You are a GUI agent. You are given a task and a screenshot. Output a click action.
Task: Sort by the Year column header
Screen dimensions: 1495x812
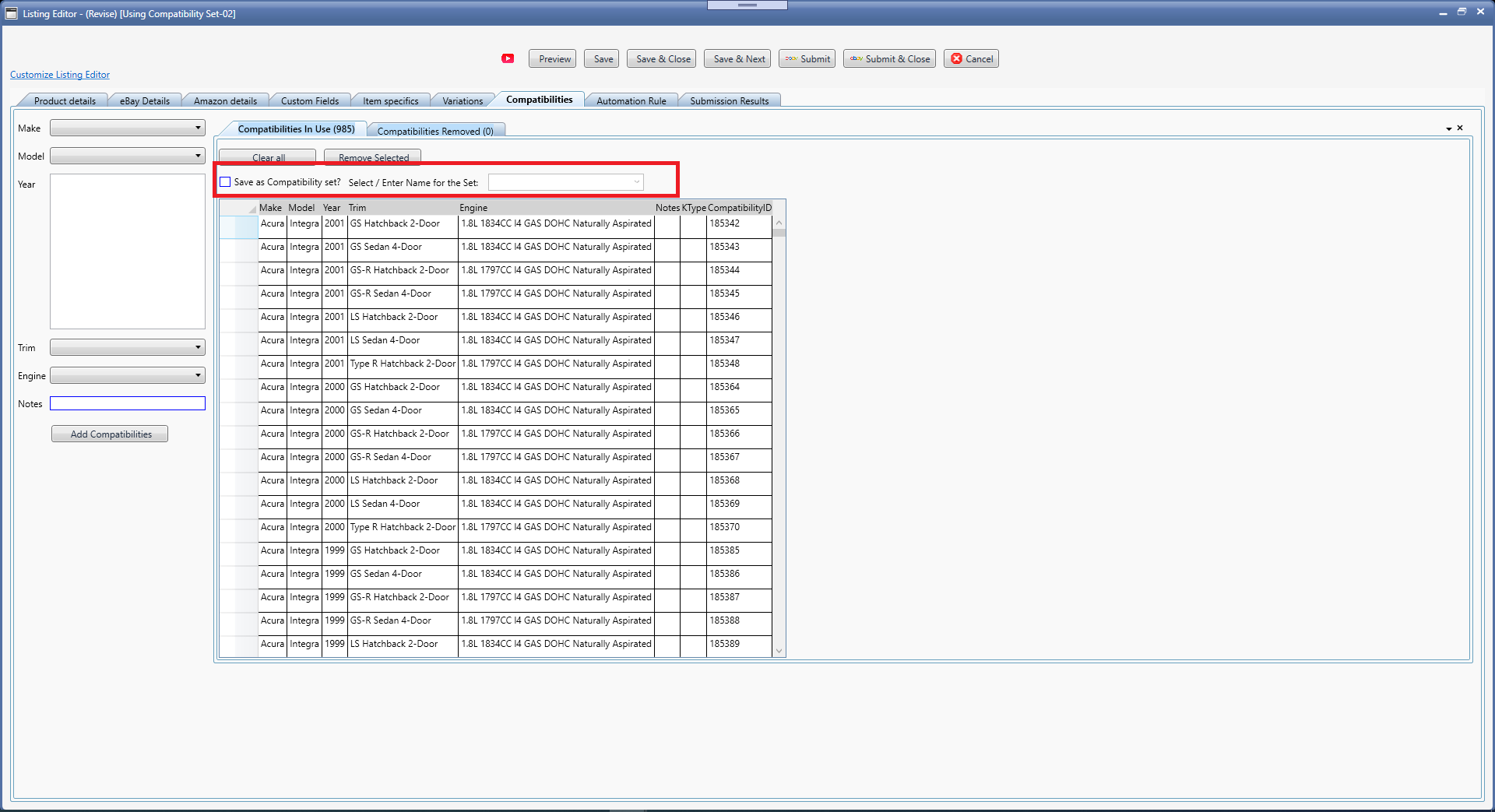[x=334, y=208]
